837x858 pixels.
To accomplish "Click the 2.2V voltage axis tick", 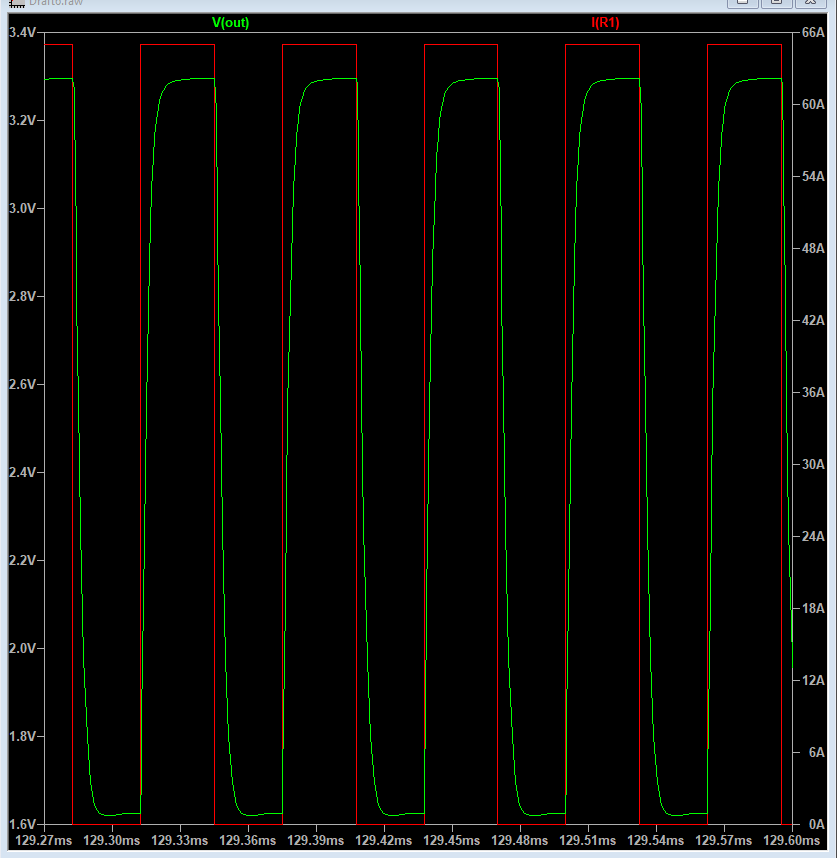I will 23,561.
